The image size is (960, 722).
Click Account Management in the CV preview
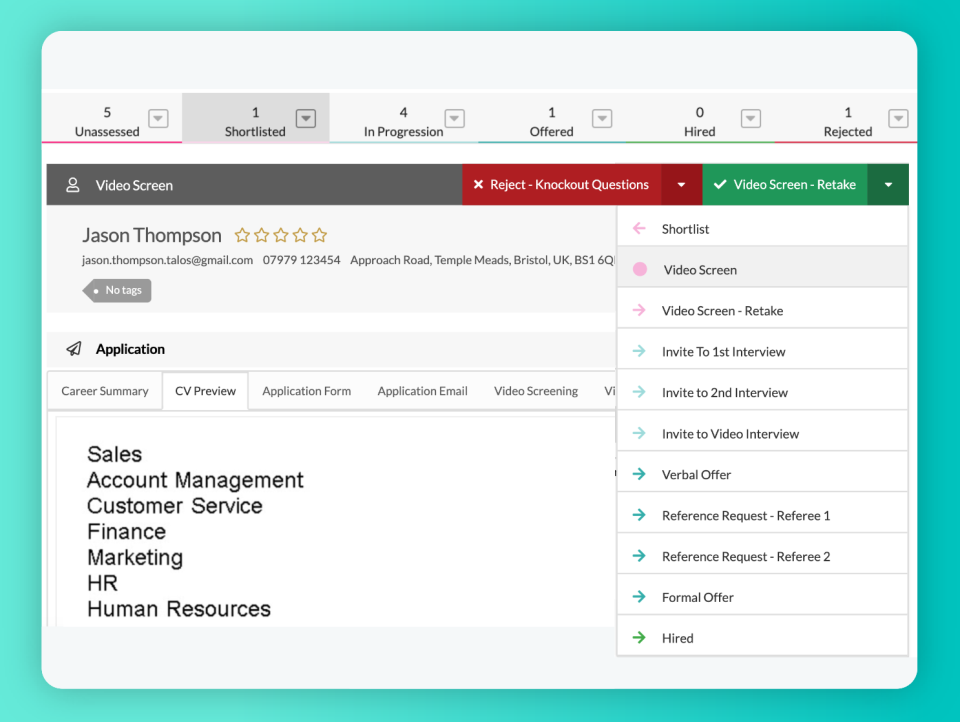coord(195,480)
